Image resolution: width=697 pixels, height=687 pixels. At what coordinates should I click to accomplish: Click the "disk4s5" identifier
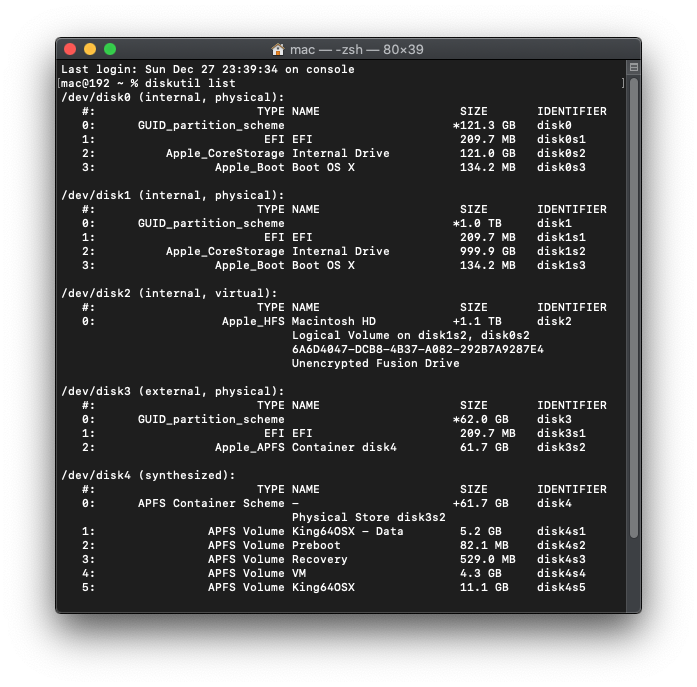(561, 587)
